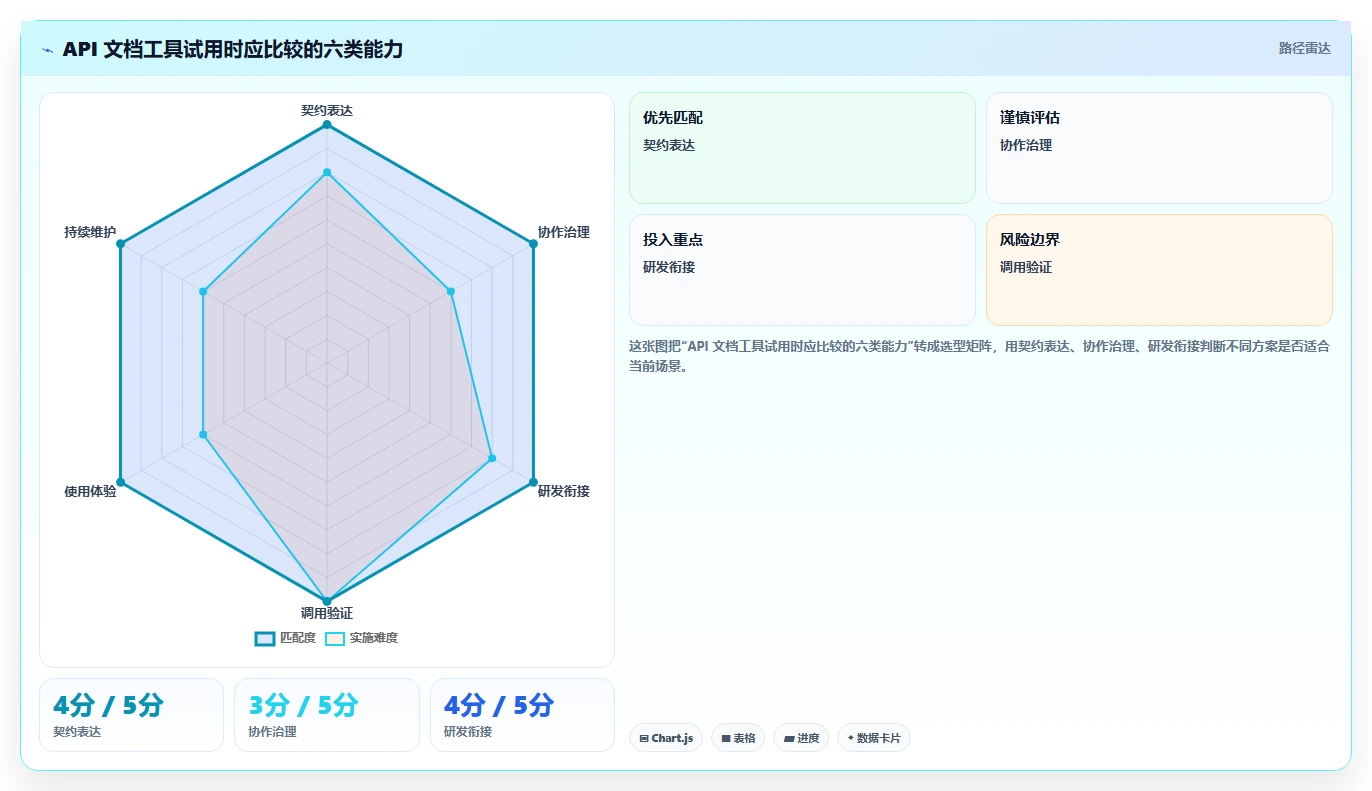Screen dimensions: 1372x791
Task: Click the 研发衔接 text in 投入重点 card
Action: click(669, 267)
